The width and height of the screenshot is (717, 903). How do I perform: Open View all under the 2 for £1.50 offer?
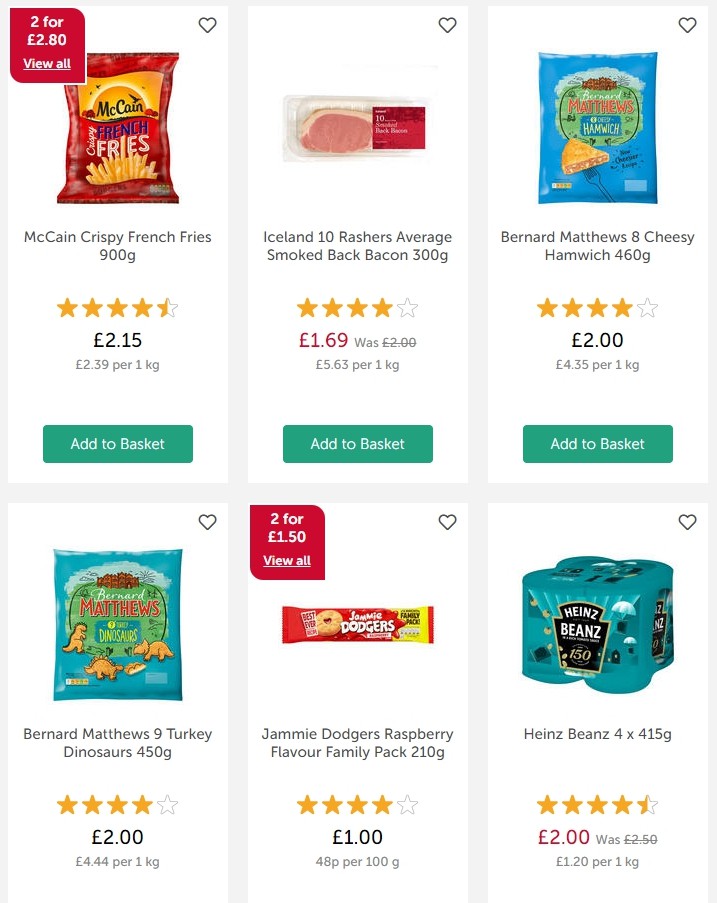click(x=287, y=561)
